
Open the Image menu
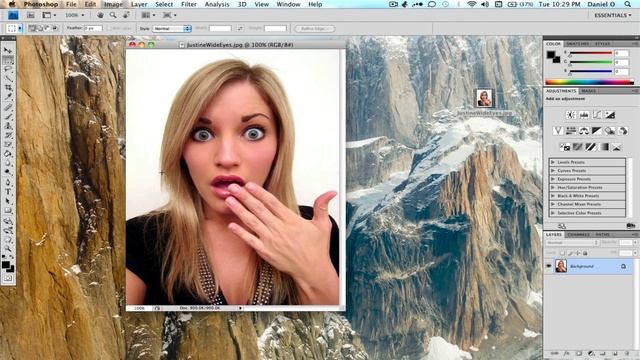click(x=113, y=4)
